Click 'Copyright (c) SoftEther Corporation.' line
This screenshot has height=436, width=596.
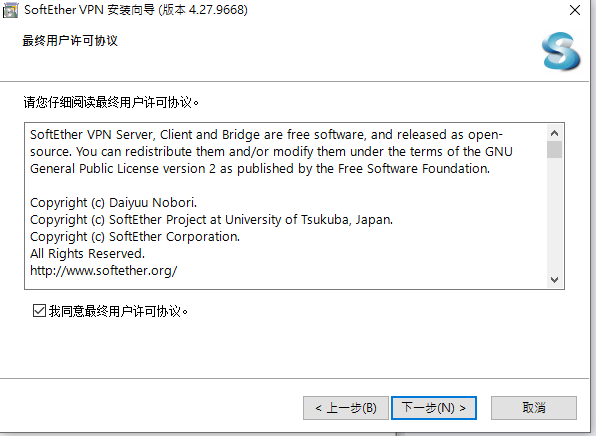[x=135, y=237]
